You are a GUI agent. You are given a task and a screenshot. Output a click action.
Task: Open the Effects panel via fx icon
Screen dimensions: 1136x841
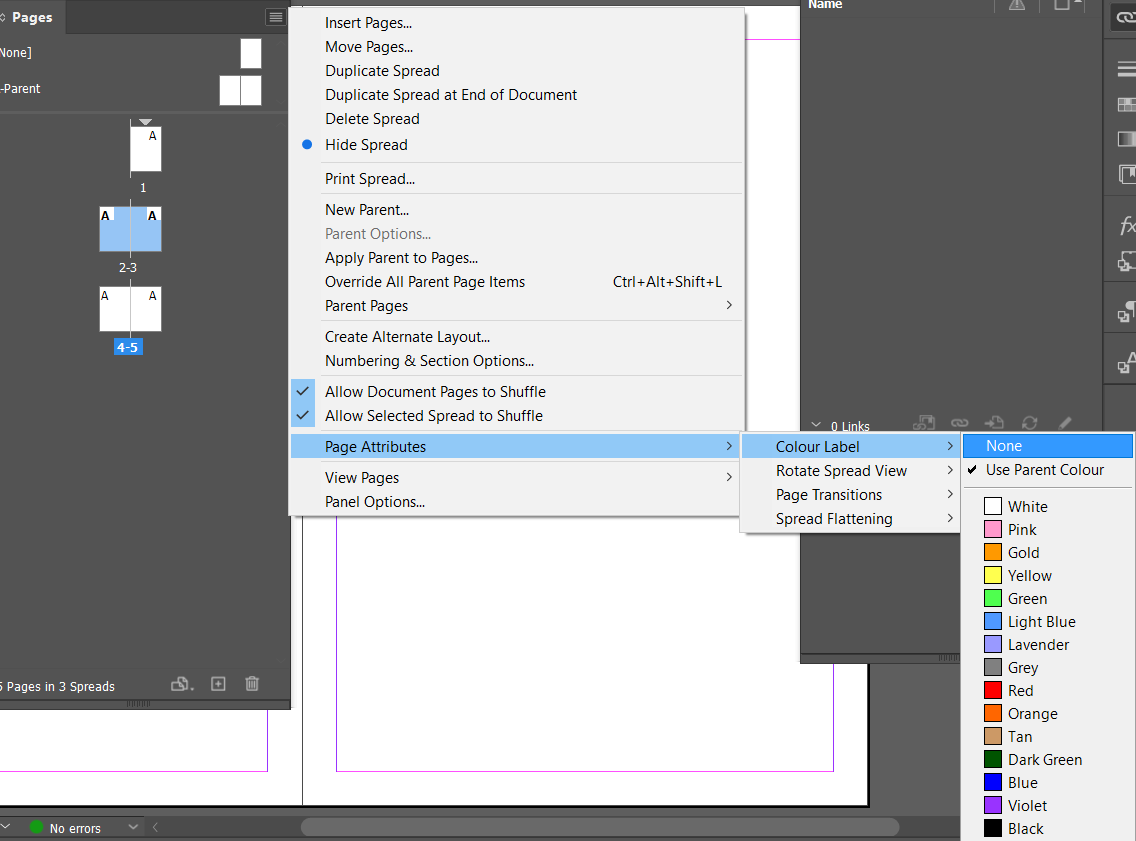[1126, 226]
